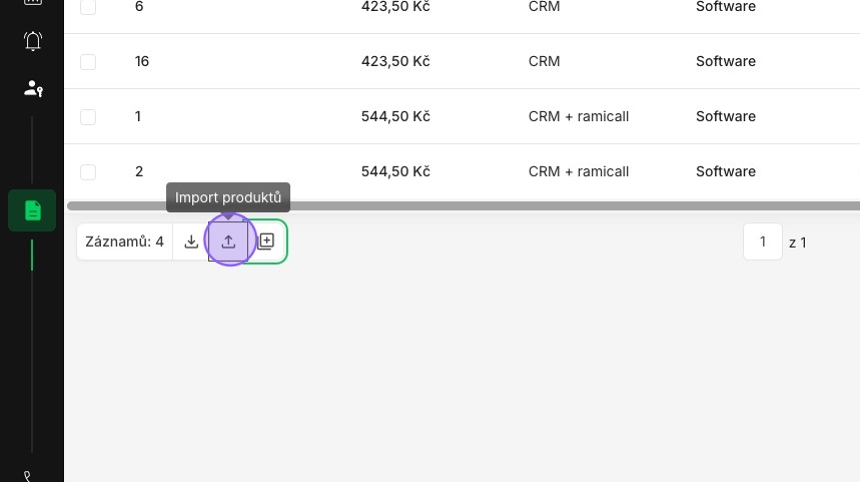Click the Import produktů upload icon
Screen dimensions: 860x482
click(x=229, y=242)
